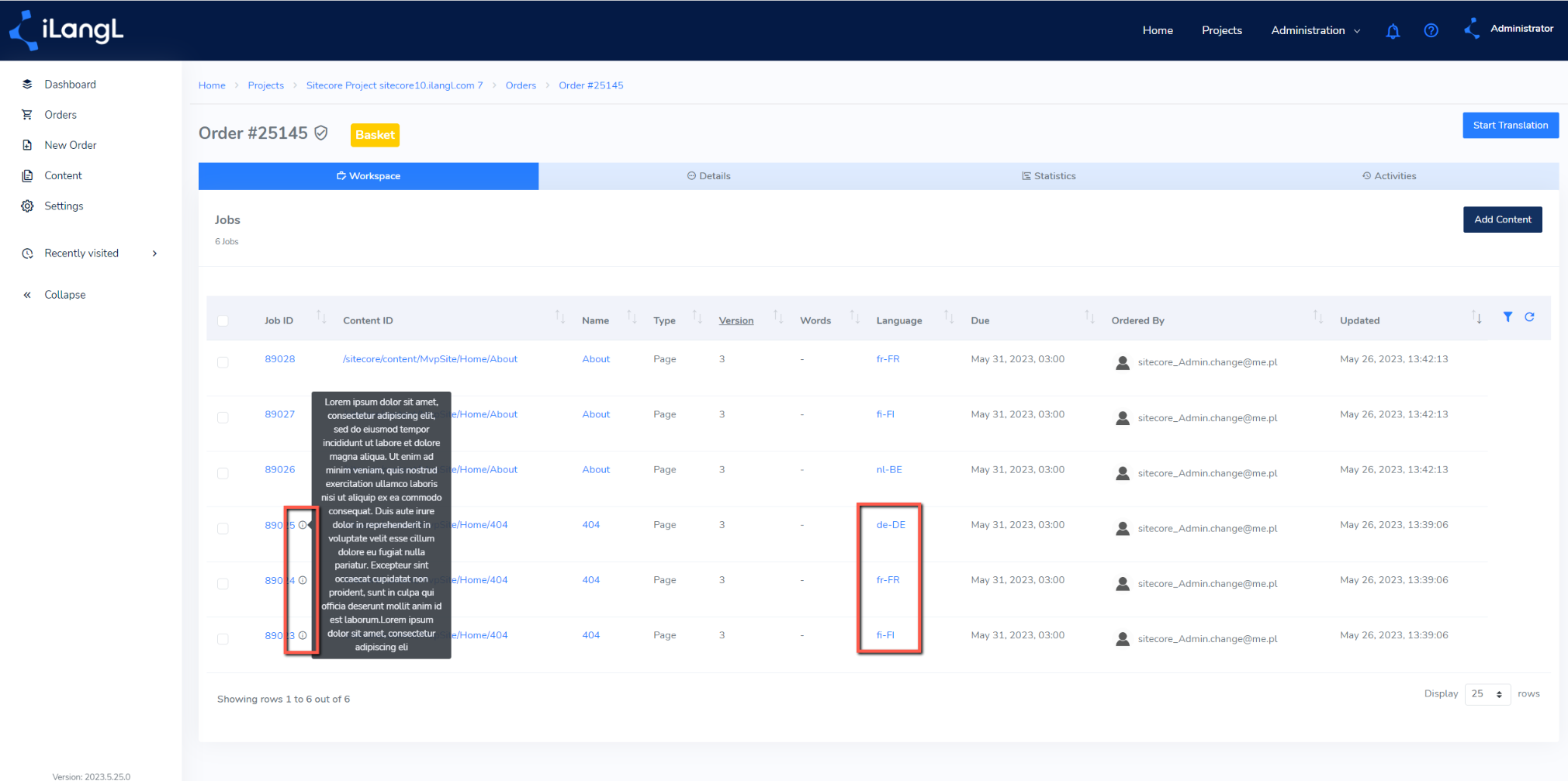This screenshot has width=1568, height=781.
Task: Sort by Name column arrows
Action: [632, 316]
